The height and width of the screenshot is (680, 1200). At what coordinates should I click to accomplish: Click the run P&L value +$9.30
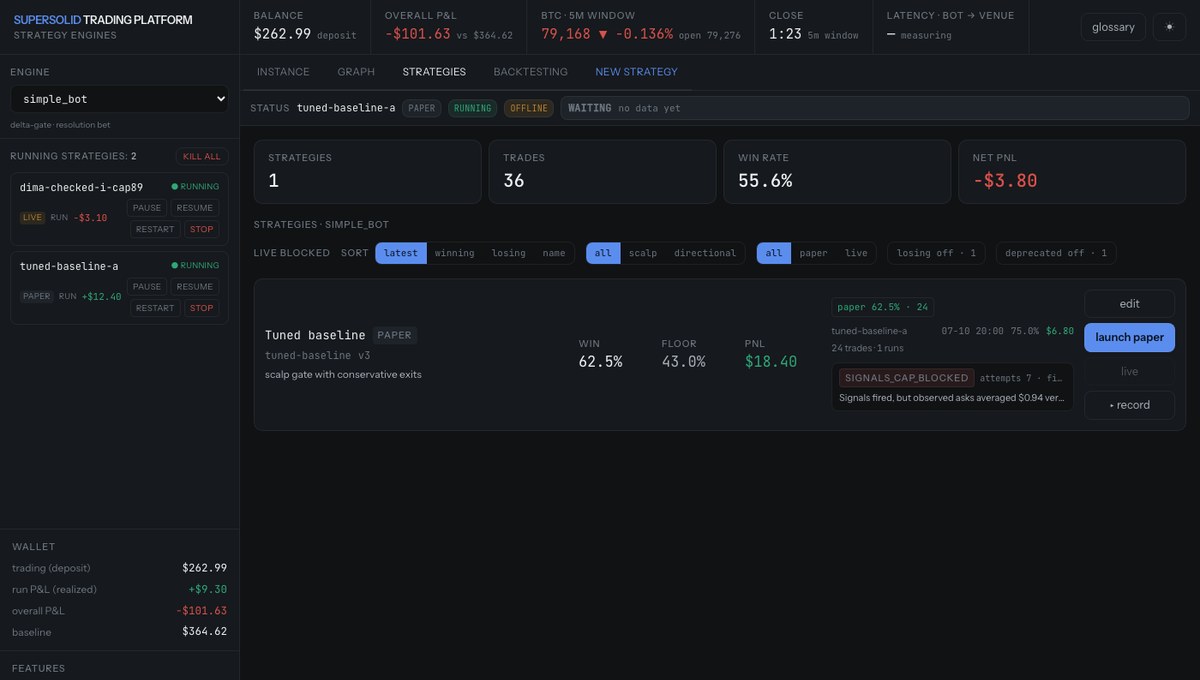(x=208, y=589)
